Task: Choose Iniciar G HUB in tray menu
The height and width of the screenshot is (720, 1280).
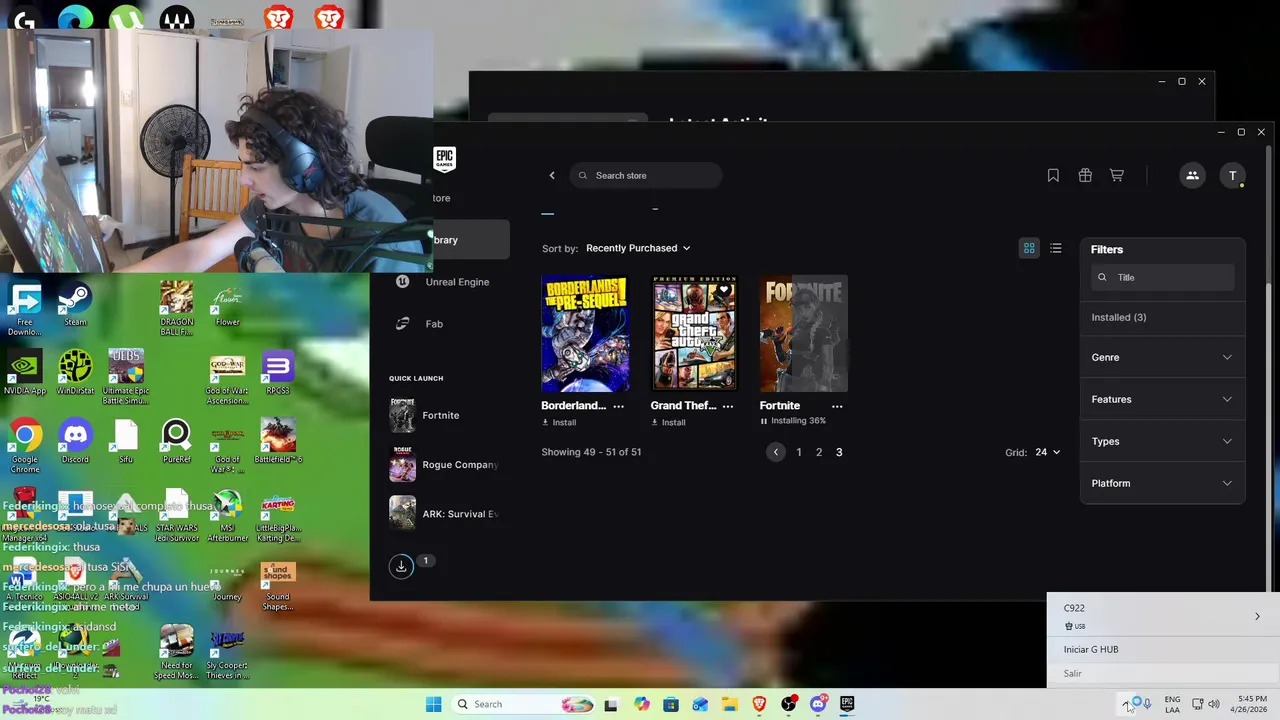Action: [1162, 649]
